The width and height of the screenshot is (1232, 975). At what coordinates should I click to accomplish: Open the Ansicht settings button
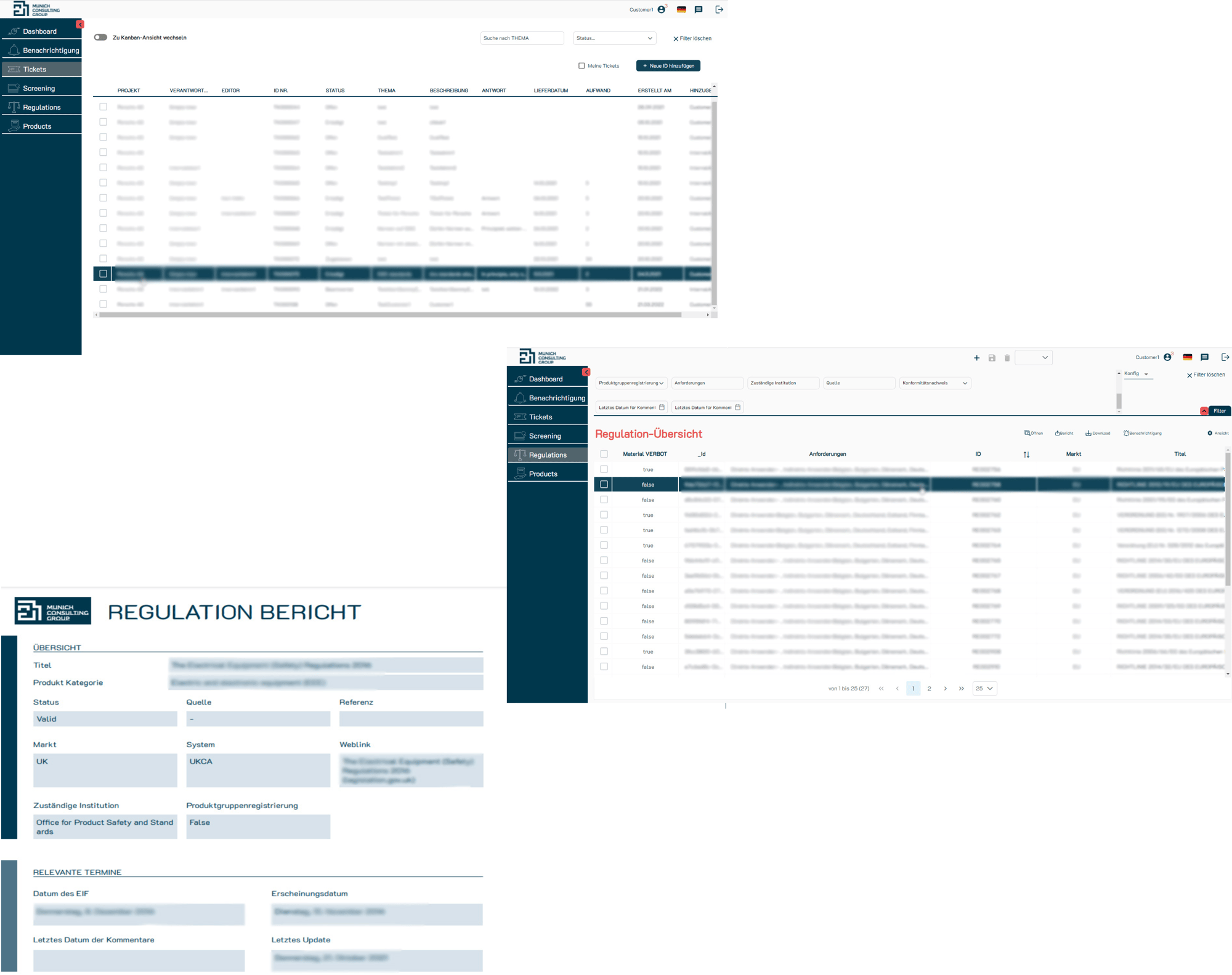(x=1218, y=433)
